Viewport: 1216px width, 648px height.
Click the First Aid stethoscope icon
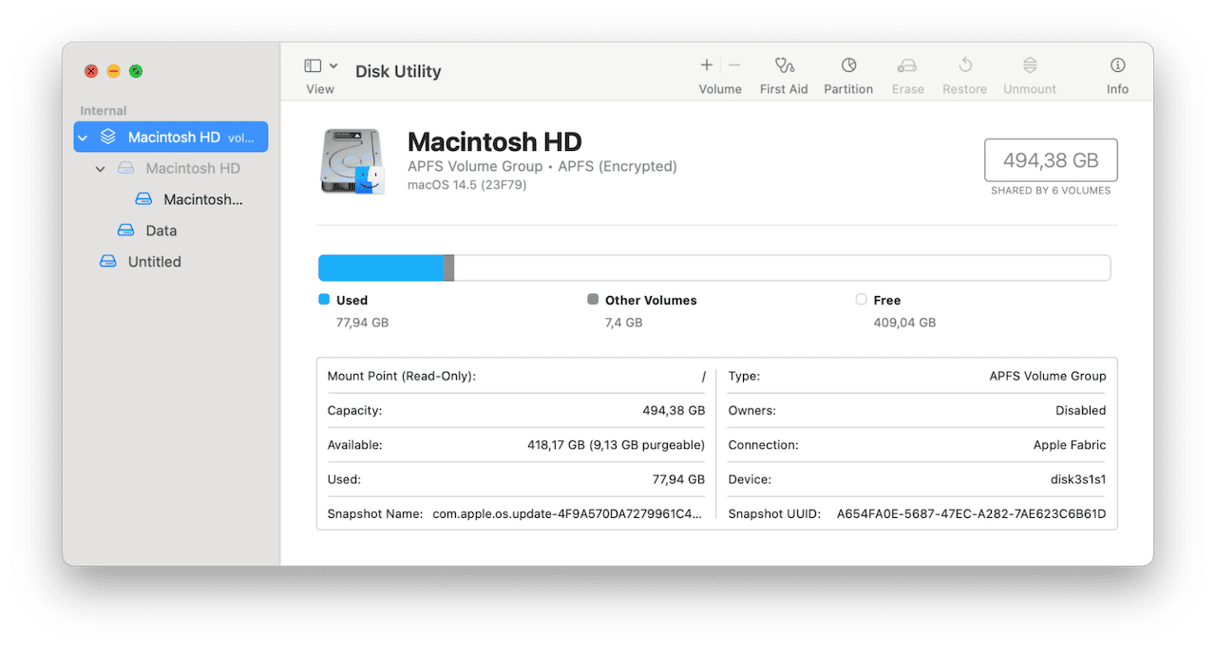pyautogui.click(x=784, y=66)
